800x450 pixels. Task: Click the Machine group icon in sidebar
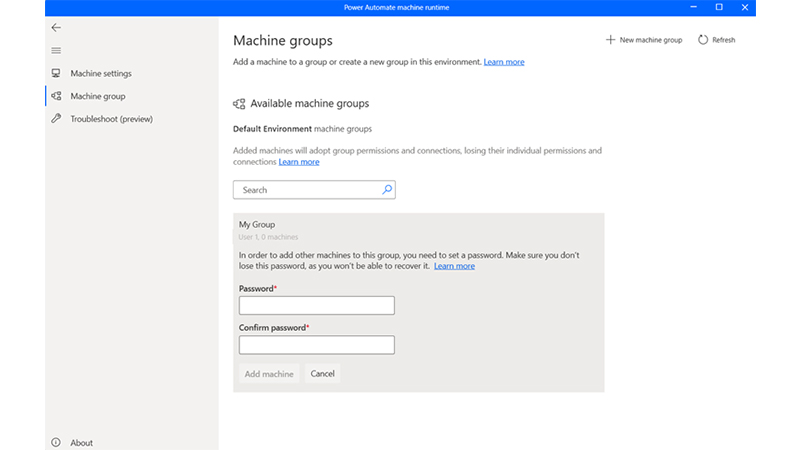point(56,97)
